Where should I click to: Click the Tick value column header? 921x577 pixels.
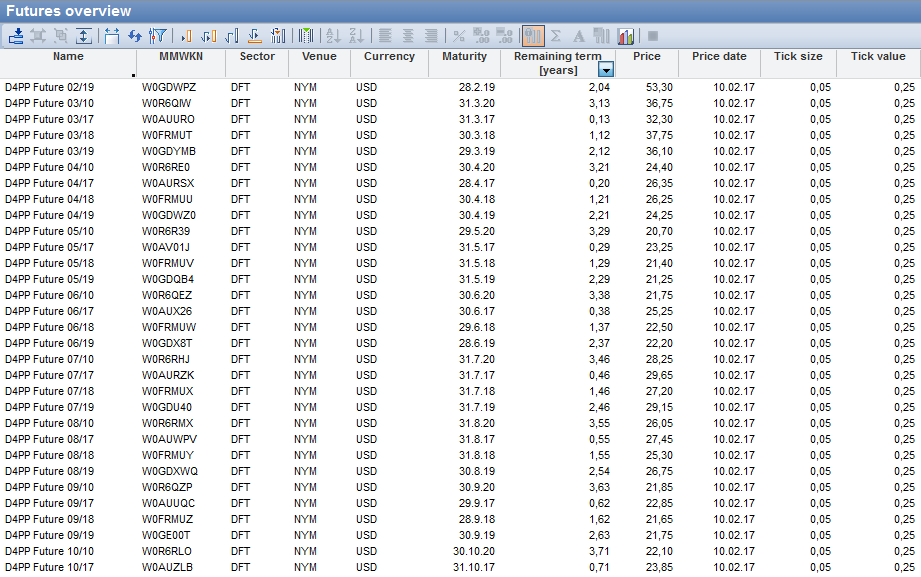coord(877,57)
